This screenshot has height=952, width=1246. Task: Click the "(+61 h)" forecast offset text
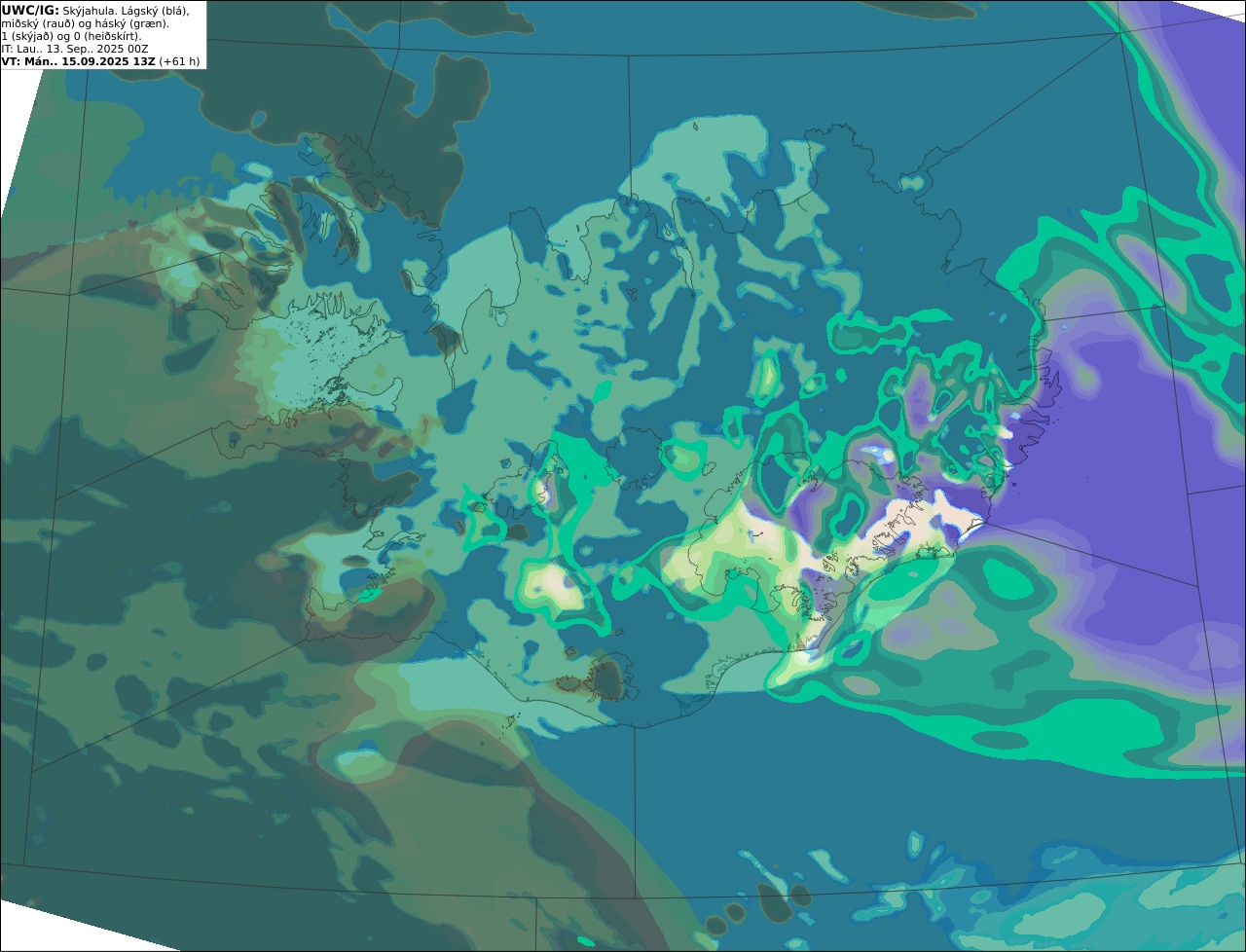click(x=179, y=60)
